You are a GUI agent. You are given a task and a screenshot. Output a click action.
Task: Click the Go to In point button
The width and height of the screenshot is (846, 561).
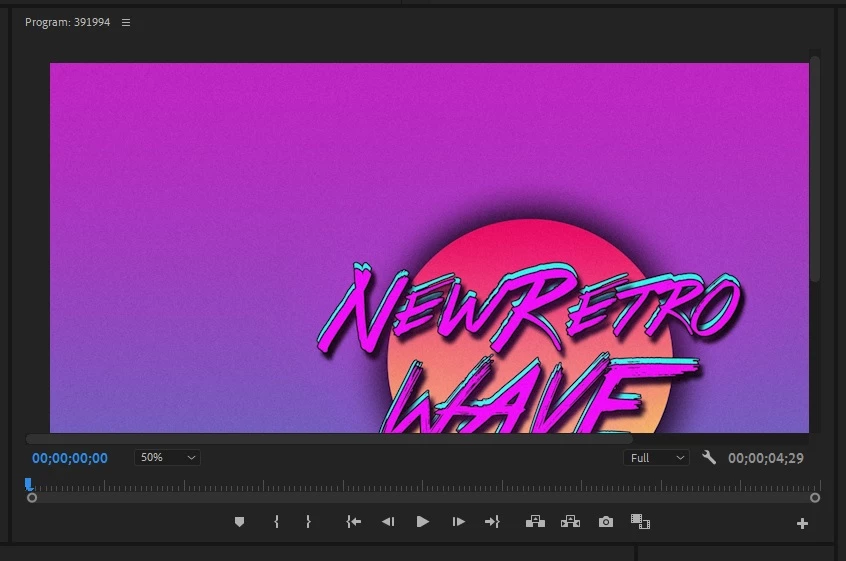[353, 522]
